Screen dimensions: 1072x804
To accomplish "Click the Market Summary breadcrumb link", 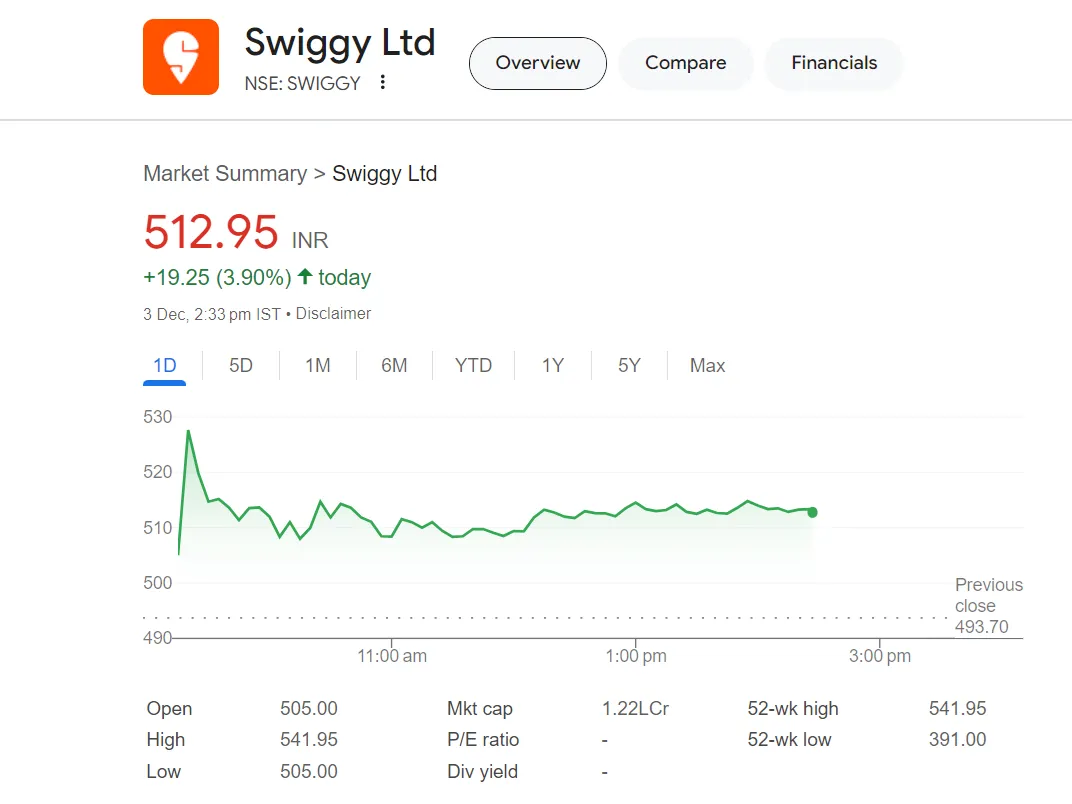I will pos(225,174).
